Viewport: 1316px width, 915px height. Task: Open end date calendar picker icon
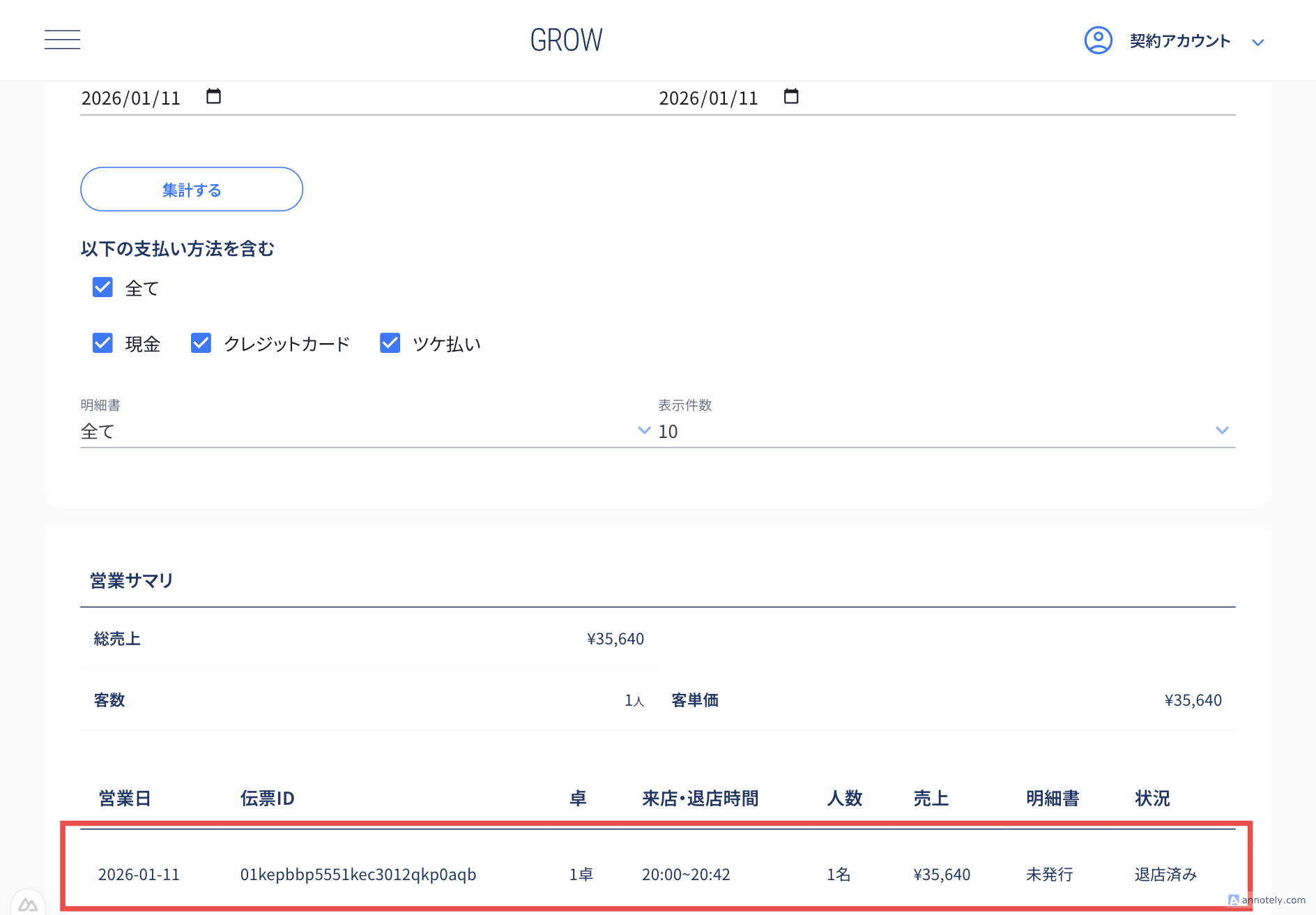pos(790,96)
